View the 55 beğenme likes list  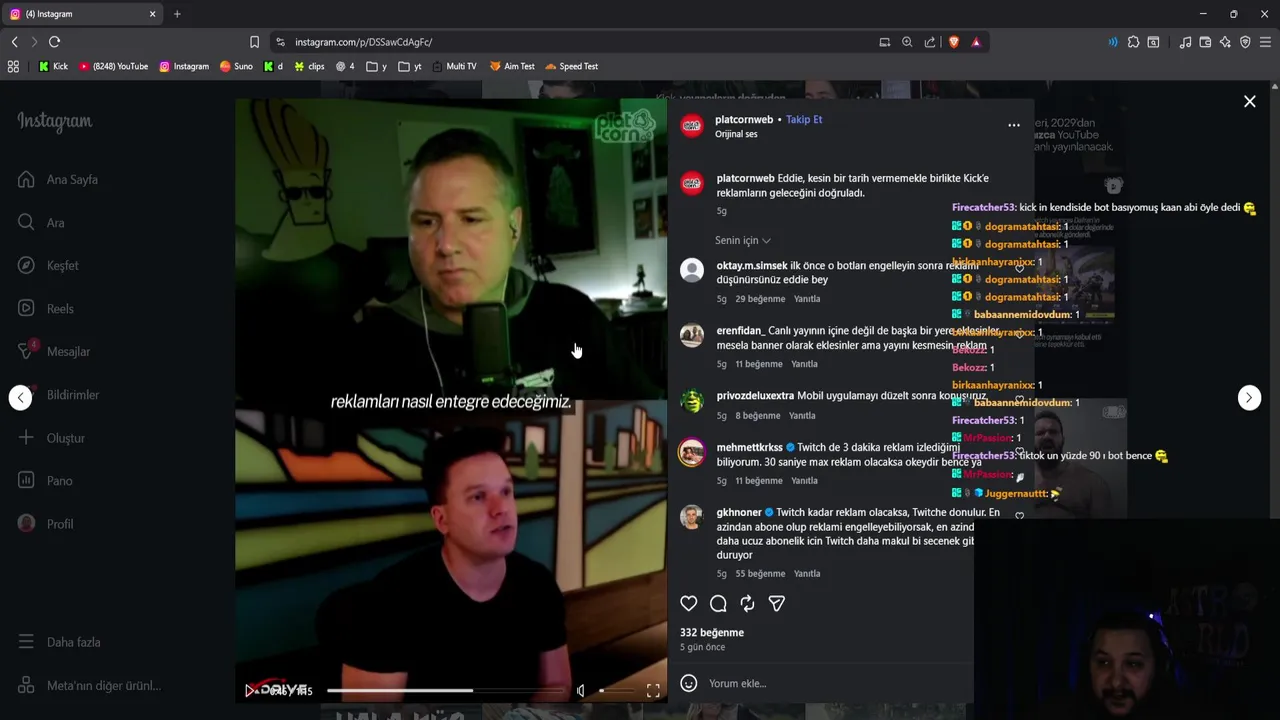[761, 574]
